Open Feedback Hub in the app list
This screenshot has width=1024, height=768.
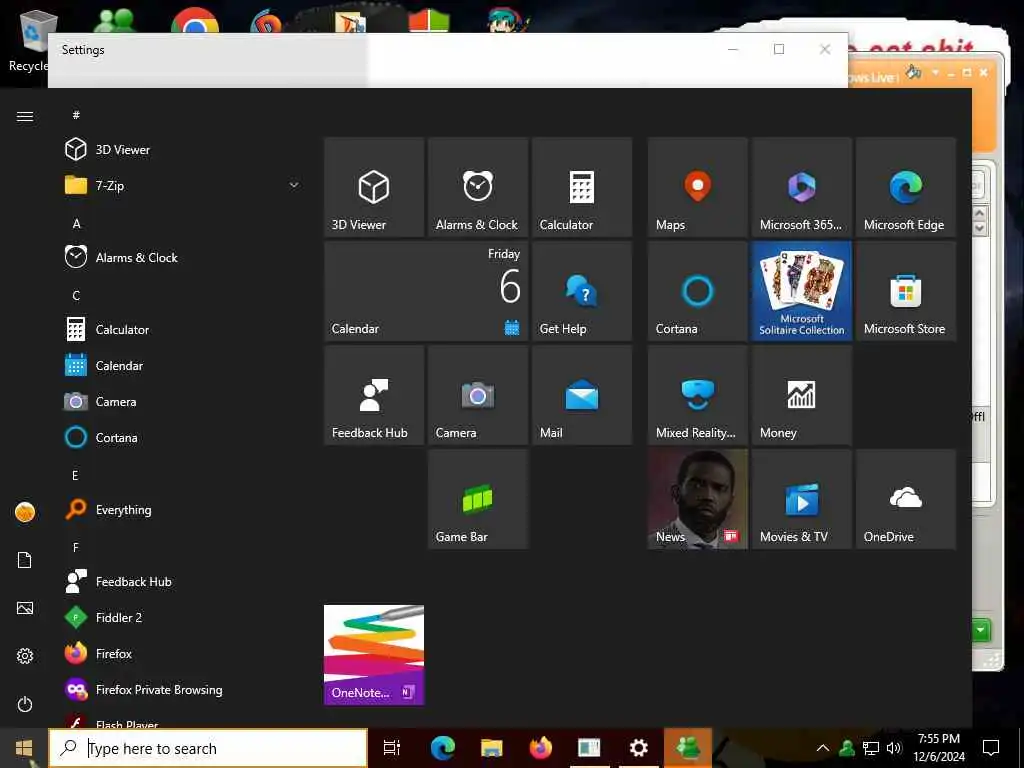click(183, 581)
